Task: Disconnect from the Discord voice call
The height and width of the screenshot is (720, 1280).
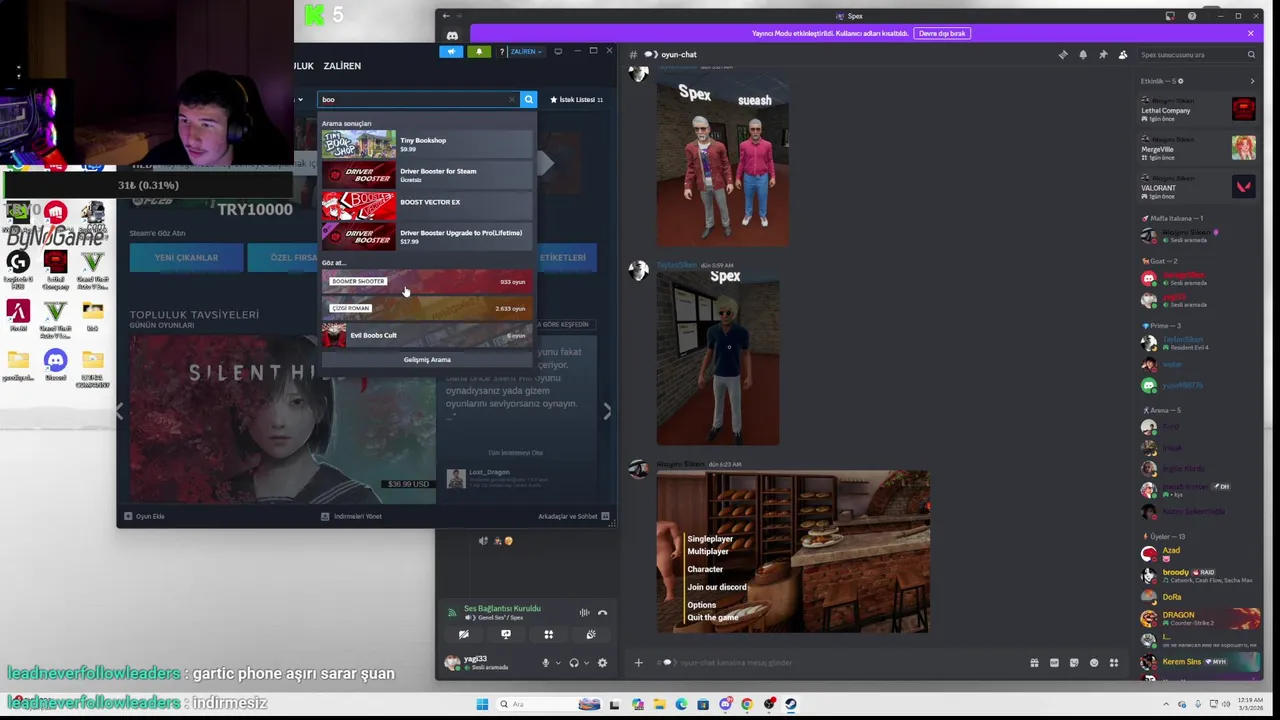Action: [602, 613]
